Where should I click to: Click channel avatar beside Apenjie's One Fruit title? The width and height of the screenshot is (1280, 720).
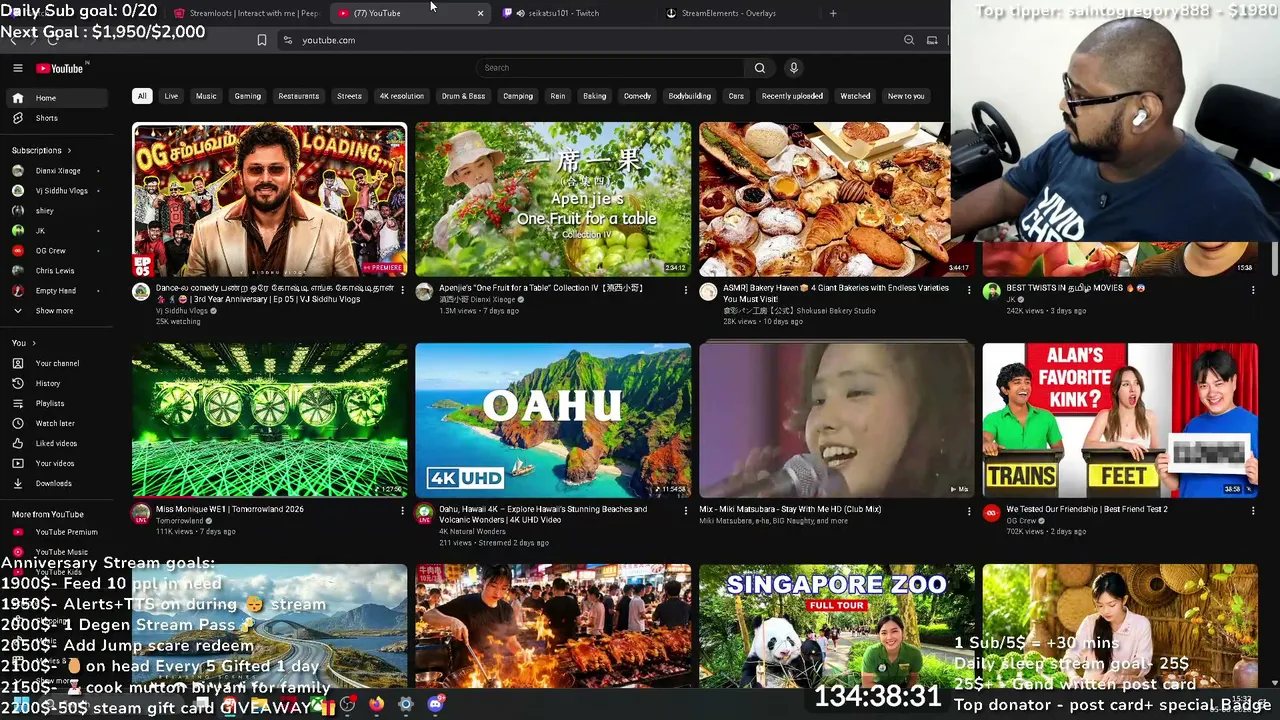click(424, 292)
